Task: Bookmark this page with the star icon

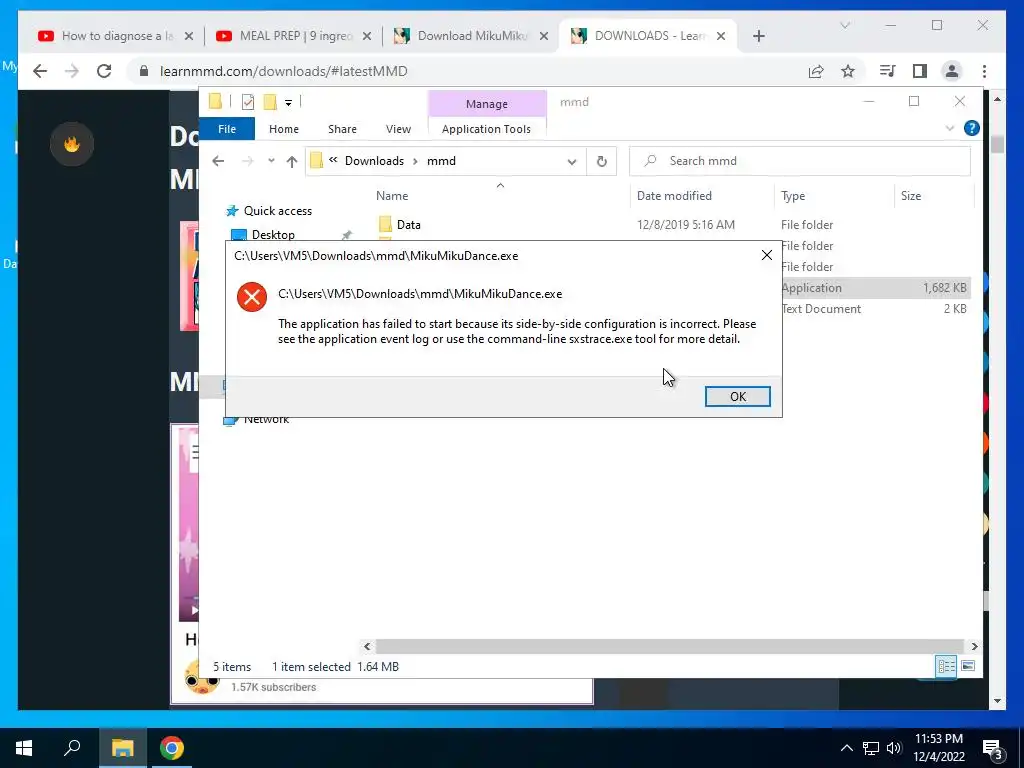Action: click(848, 71)
